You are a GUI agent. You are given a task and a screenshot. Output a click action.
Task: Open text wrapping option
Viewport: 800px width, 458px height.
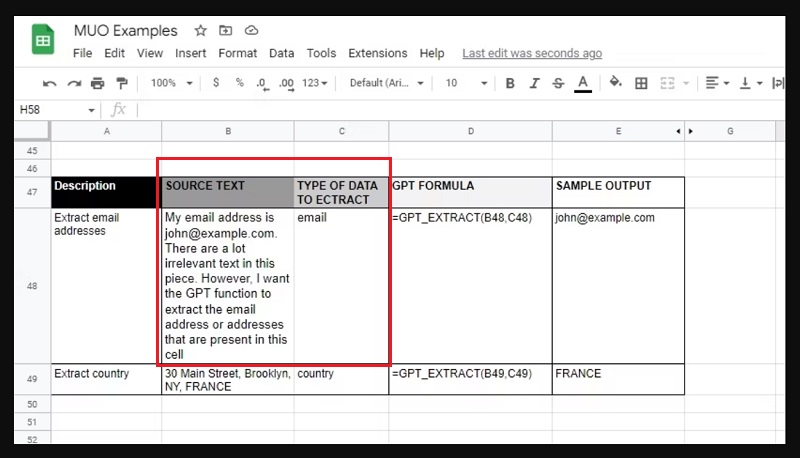point(778,83)
